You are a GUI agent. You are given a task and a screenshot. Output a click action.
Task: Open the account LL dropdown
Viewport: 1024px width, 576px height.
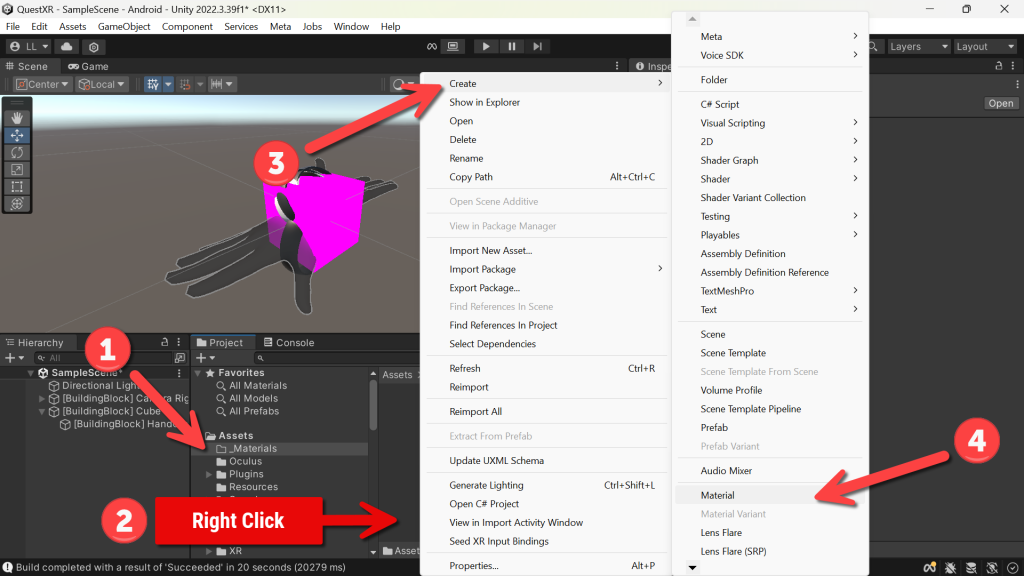(29, 46)
